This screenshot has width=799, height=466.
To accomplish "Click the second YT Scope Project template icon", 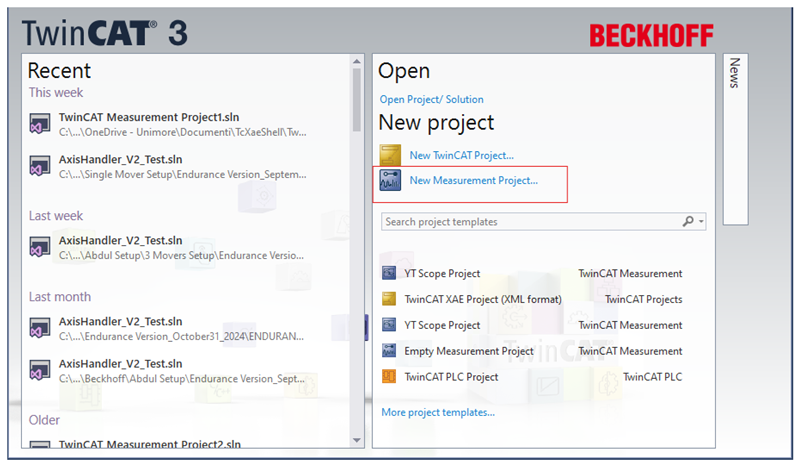I will [x=389, y=325].
